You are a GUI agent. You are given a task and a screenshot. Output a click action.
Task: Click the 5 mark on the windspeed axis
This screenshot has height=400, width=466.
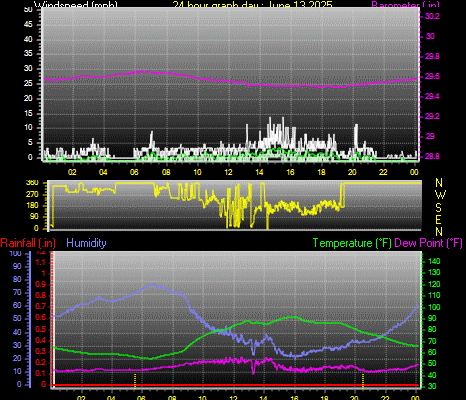[30, 143]
